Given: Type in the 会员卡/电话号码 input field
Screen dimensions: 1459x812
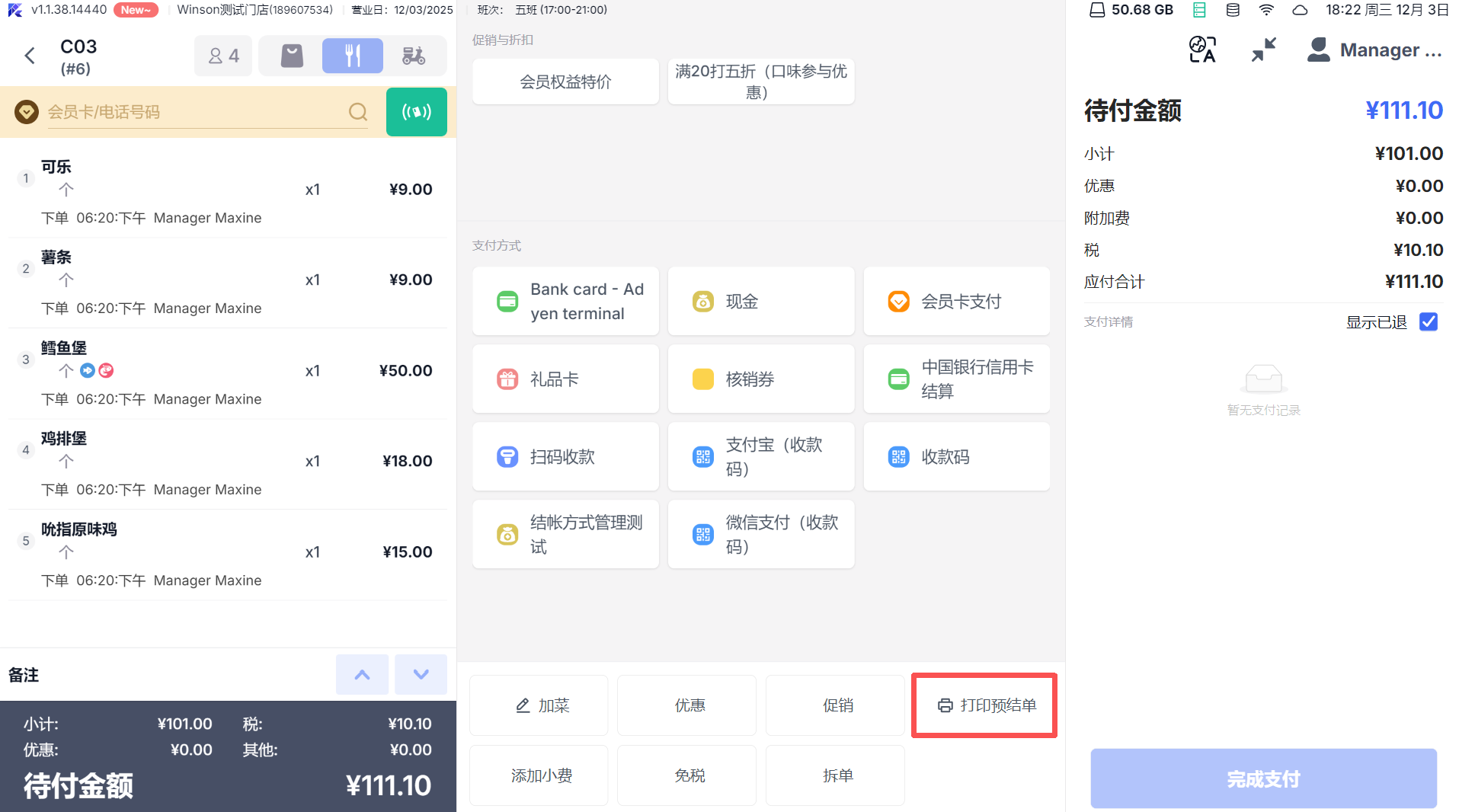Looking at the screenshot, I should click(194, 112).
